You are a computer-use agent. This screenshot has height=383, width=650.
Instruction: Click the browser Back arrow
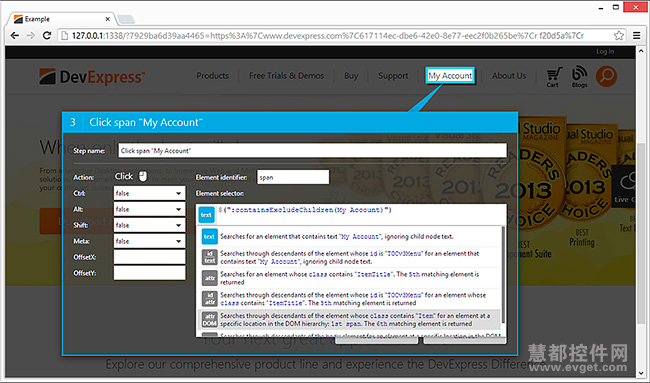[x=15, y=36]
